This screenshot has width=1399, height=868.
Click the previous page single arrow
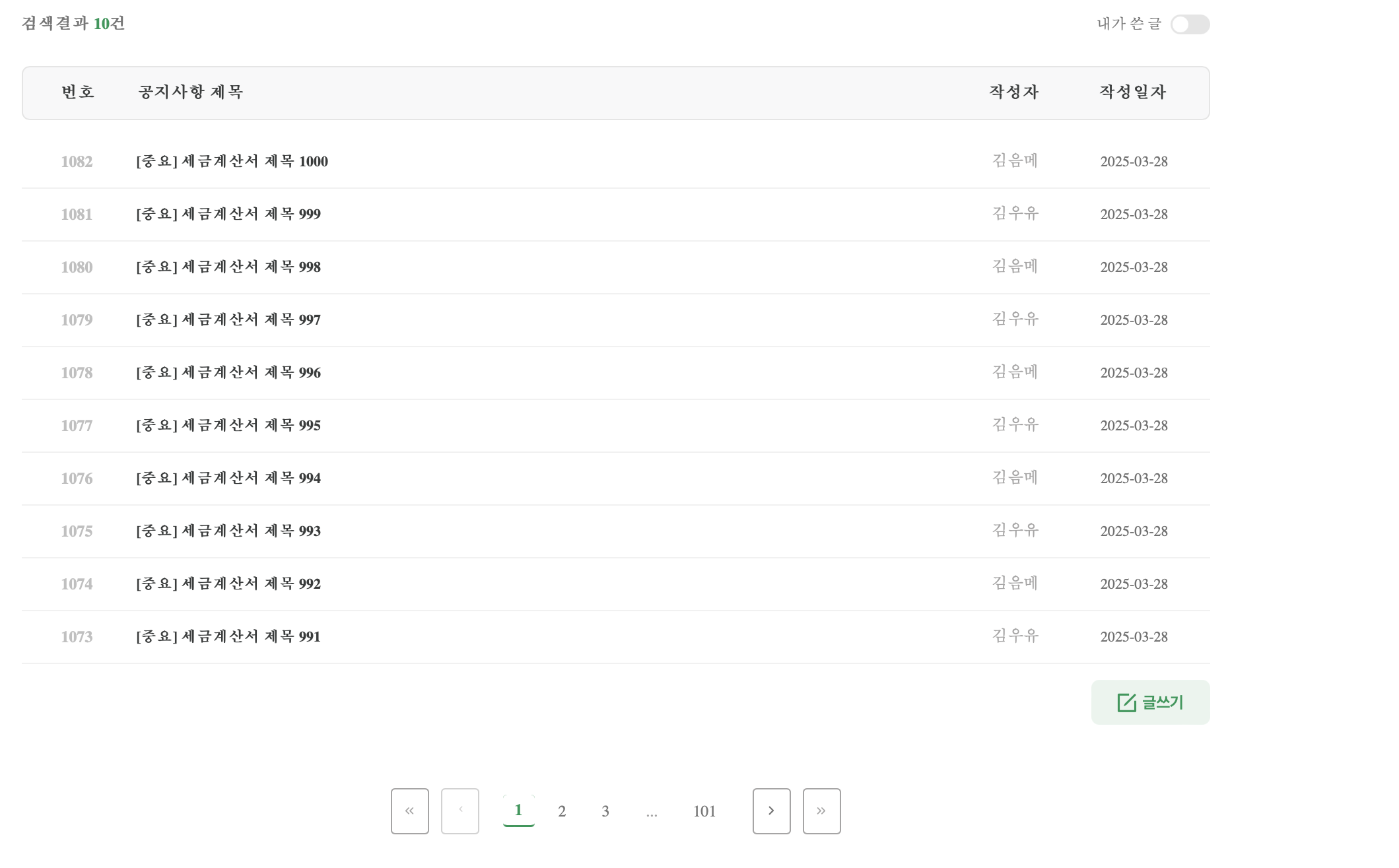[x=460, y=811]
